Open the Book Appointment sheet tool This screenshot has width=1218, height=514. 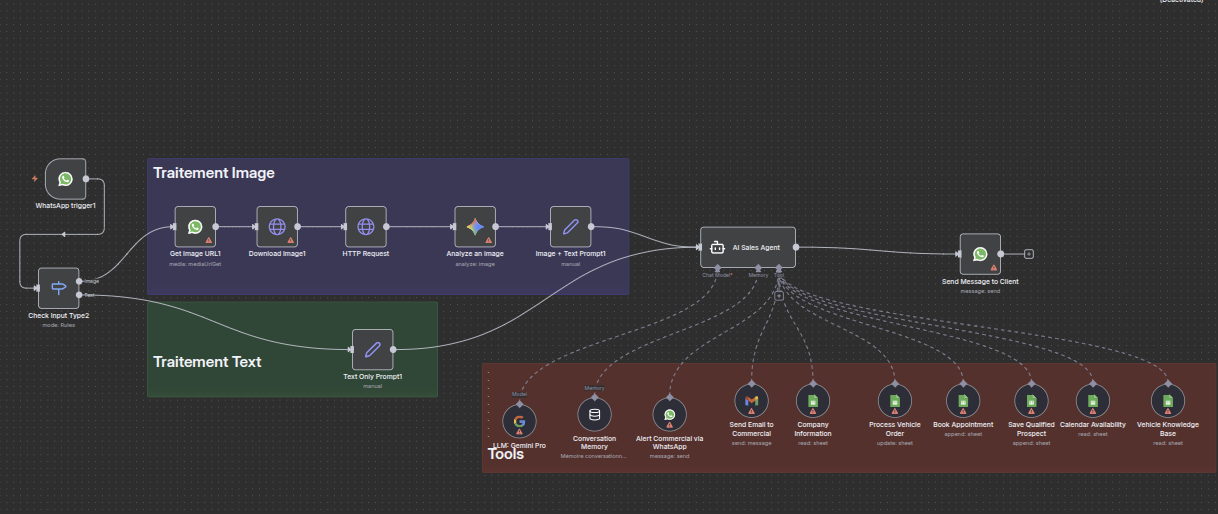(963, 401)
